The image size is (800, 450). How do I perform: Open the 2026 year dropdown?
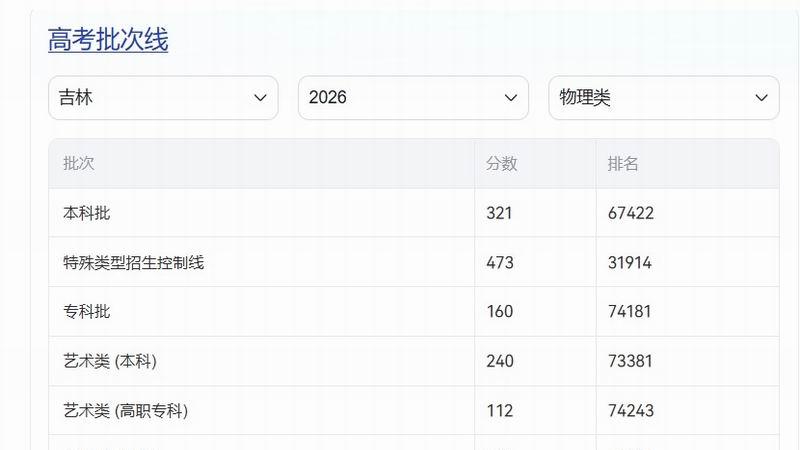pyautogui.click(x=413, y=97)
